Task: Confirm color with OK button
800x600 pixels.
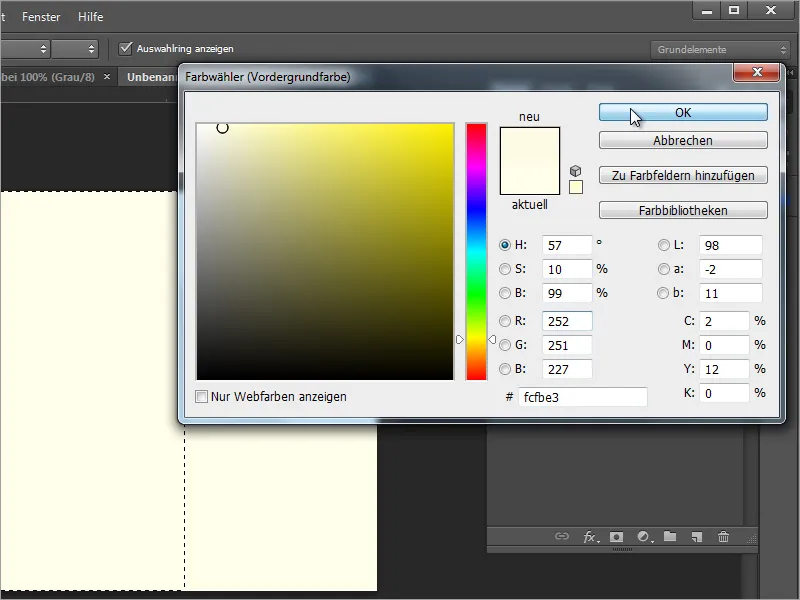Action: 683,112
